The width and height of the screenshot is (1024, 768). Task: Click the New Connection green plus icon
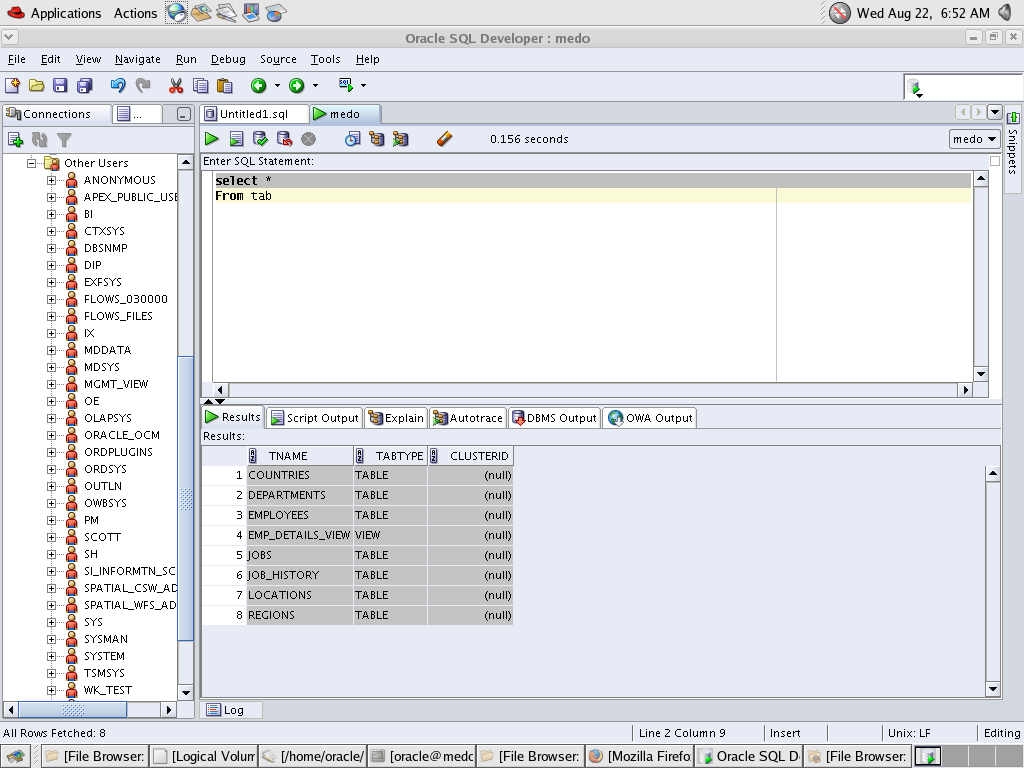pyautogui.click(x=15, y=140)
